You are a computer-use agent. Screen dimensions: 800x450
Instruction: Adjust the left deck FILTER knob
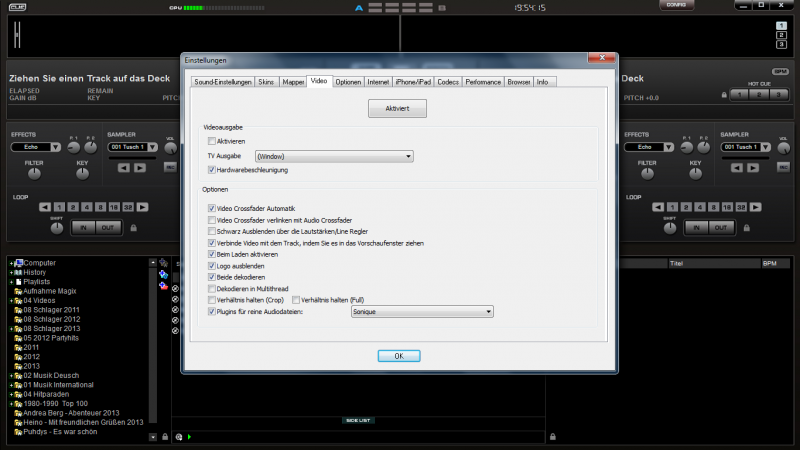[34, 174]
